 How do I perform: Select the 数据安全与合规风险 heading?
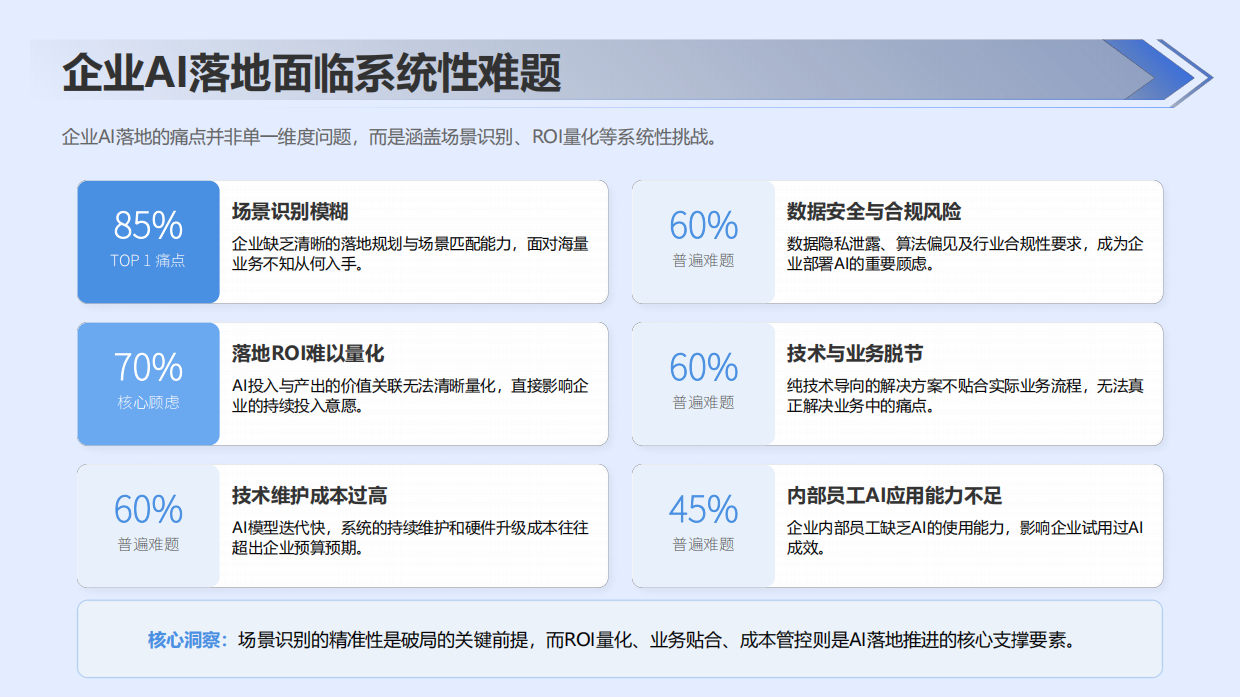pos(874,212)
